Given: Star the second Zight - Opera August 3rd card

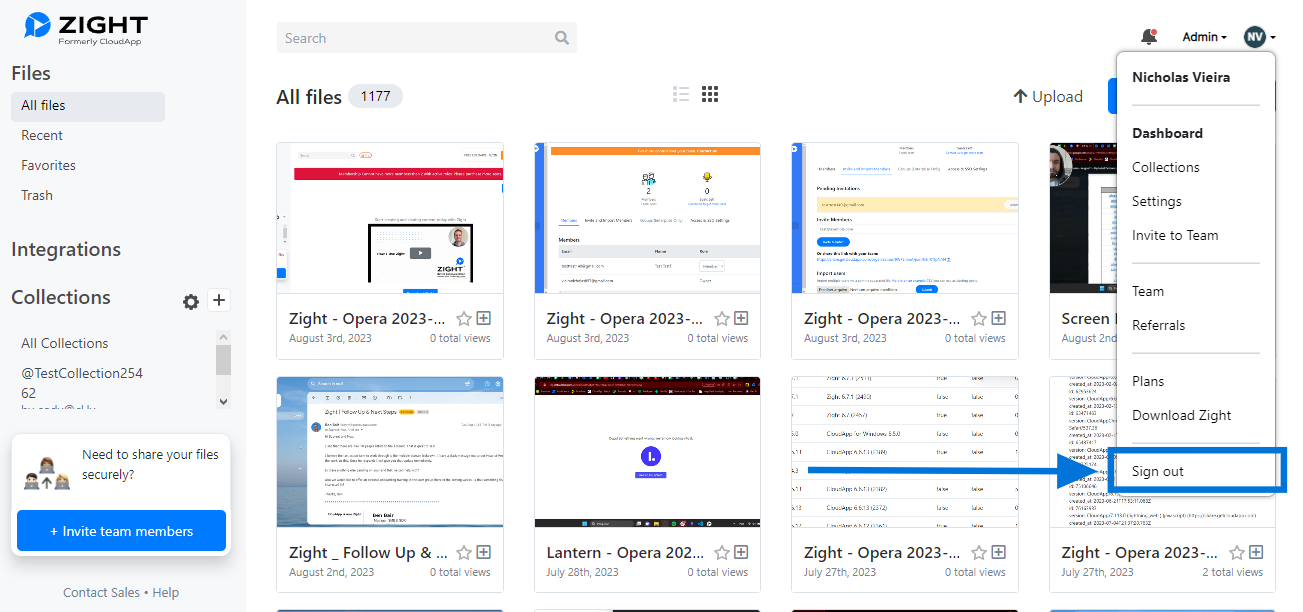Looking at the screenshot, I should coord(722,318).
